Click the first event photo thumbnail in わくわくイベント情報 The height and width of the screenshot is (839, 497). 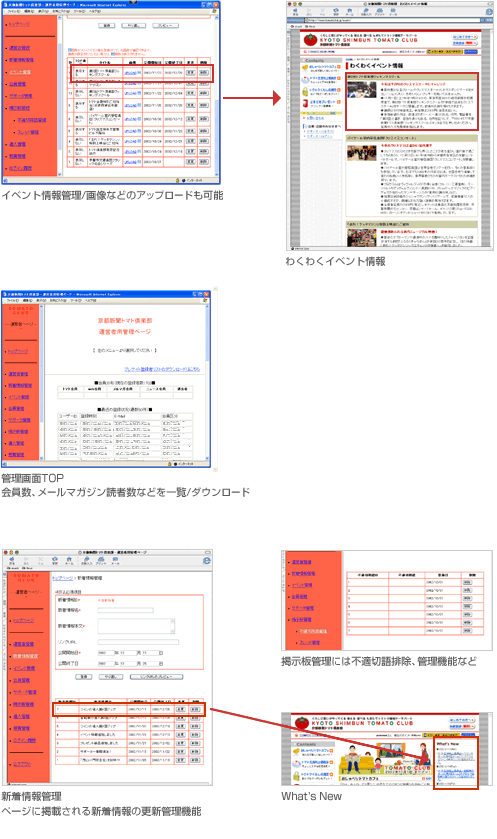[362, 90]
